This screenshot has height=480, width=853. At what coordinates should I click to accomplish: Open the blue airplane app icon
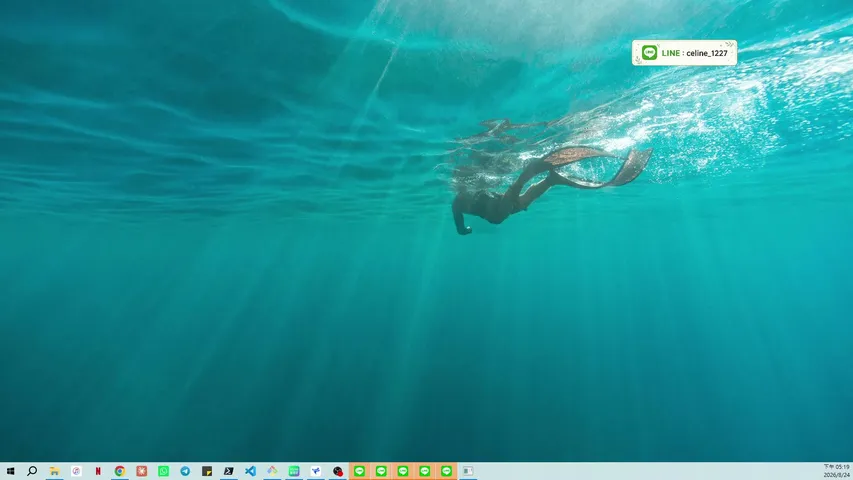316,471
